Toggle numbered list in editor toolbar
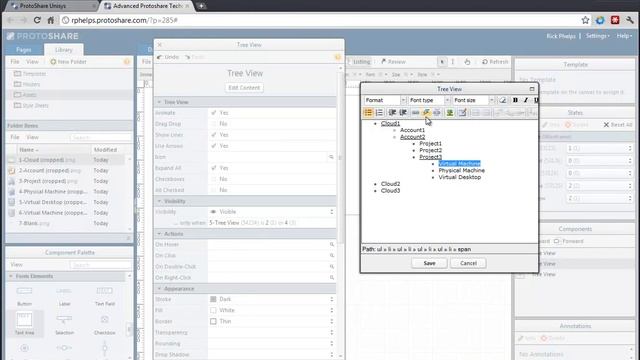Image resolution: width=640 pixels, height=360 pixels. (x=379, y=112)
